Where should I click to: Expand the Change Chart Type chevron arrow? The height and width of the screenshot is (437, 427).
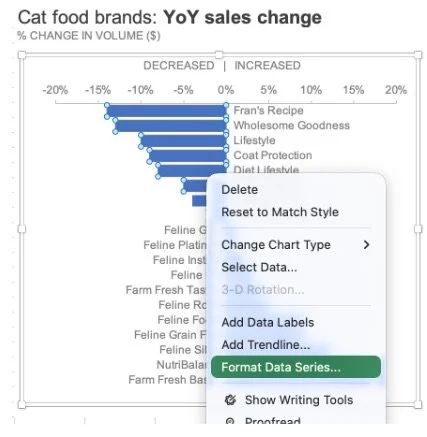(367, 245)
